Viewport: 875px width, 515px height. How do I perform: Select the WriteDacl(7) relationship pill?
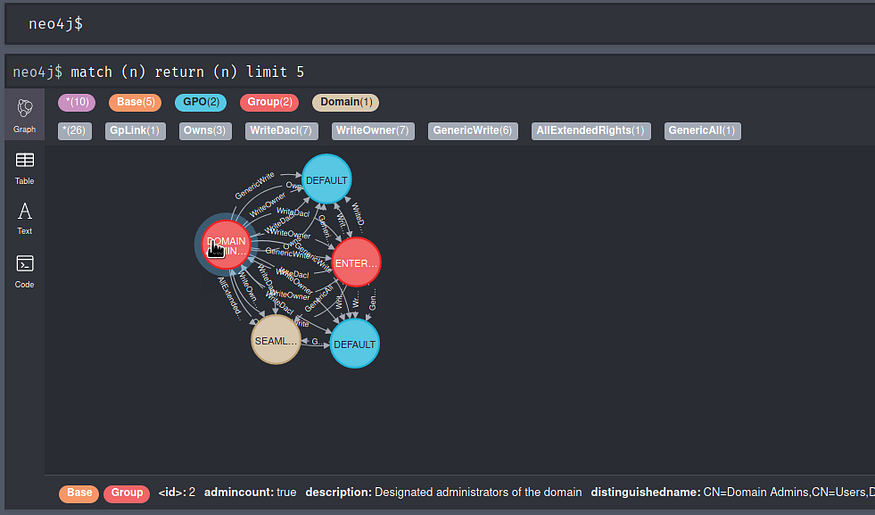point(281,131)
